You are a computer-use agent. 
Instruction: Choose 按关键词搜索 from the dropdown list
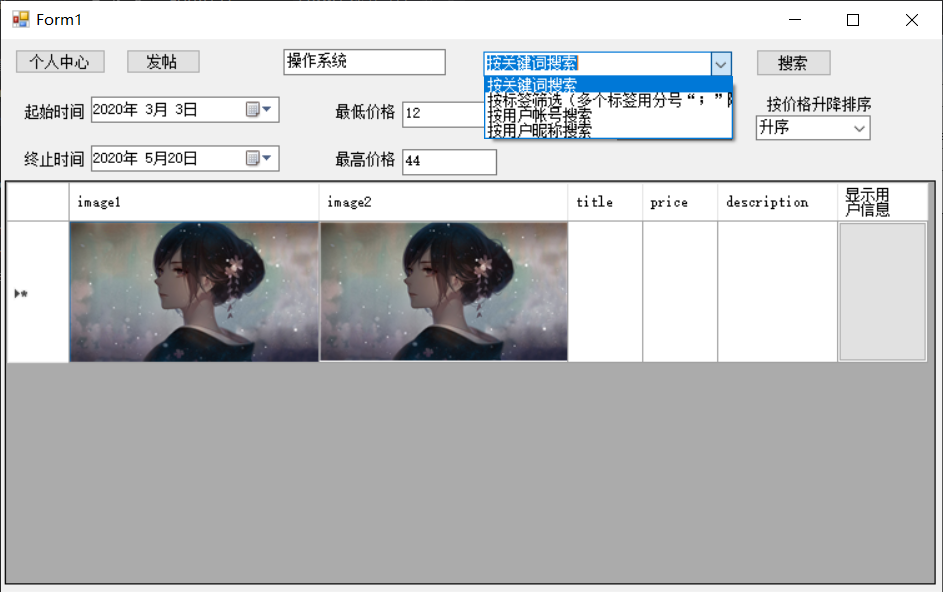tap(608, 85)
